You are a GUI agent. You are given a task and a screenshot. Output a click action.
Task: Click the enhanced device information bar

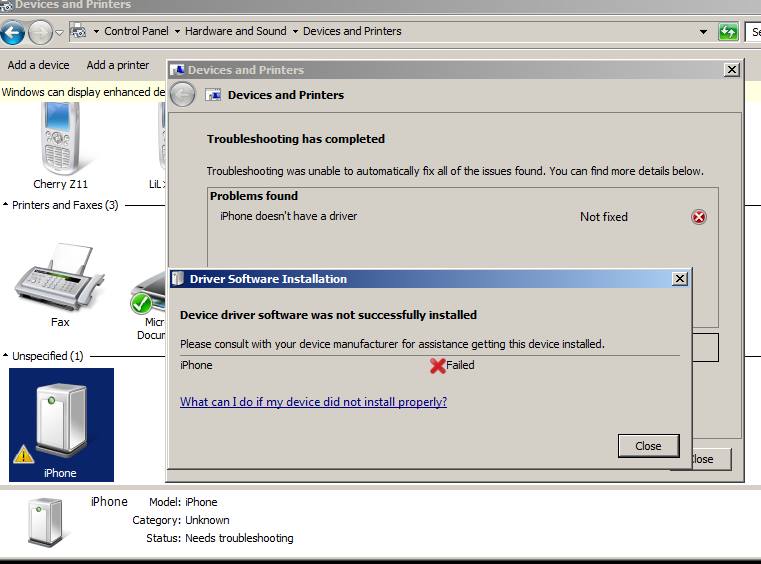coord(83,92)
